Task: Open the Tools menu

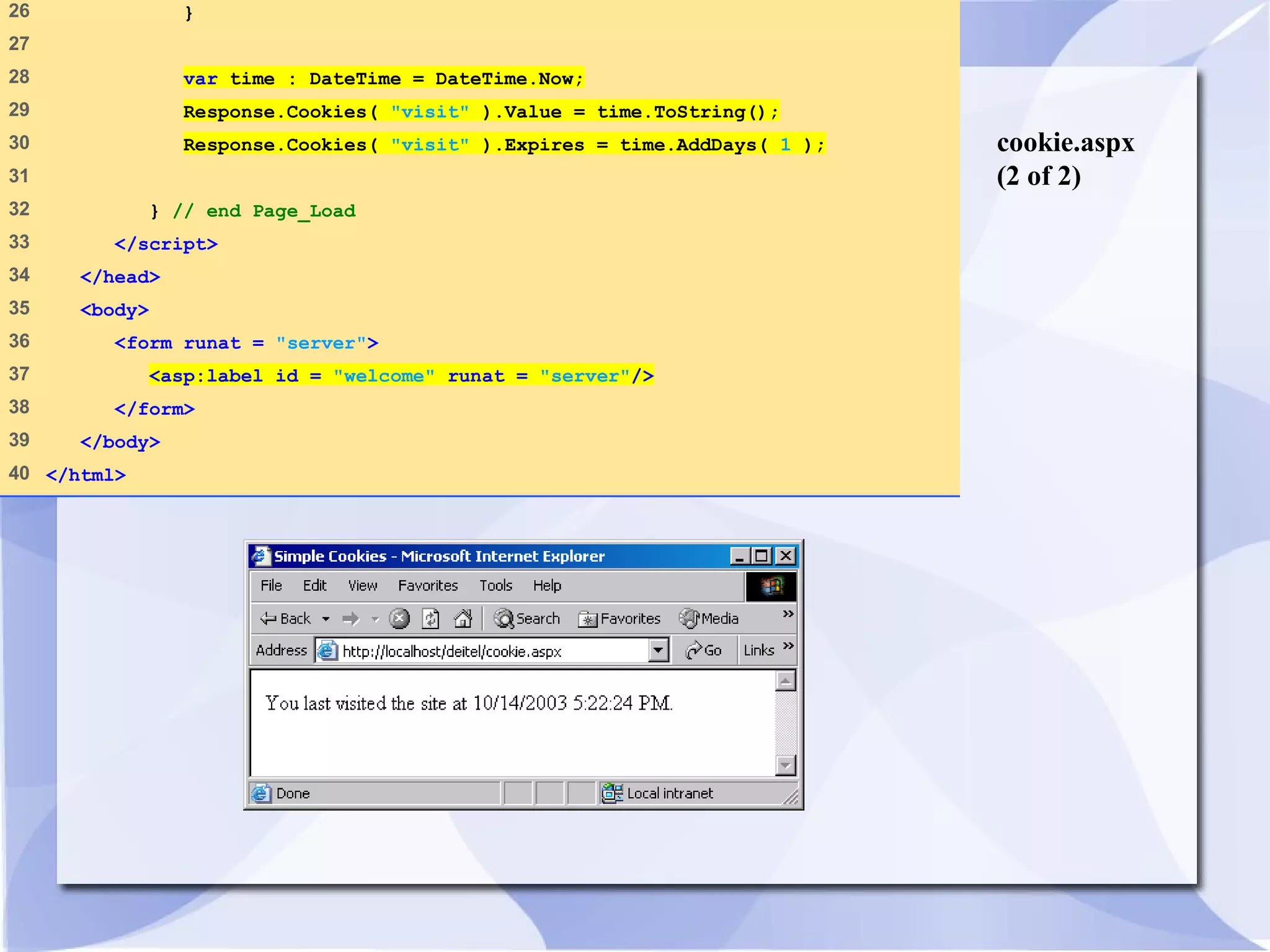Action: coord(495,586)
